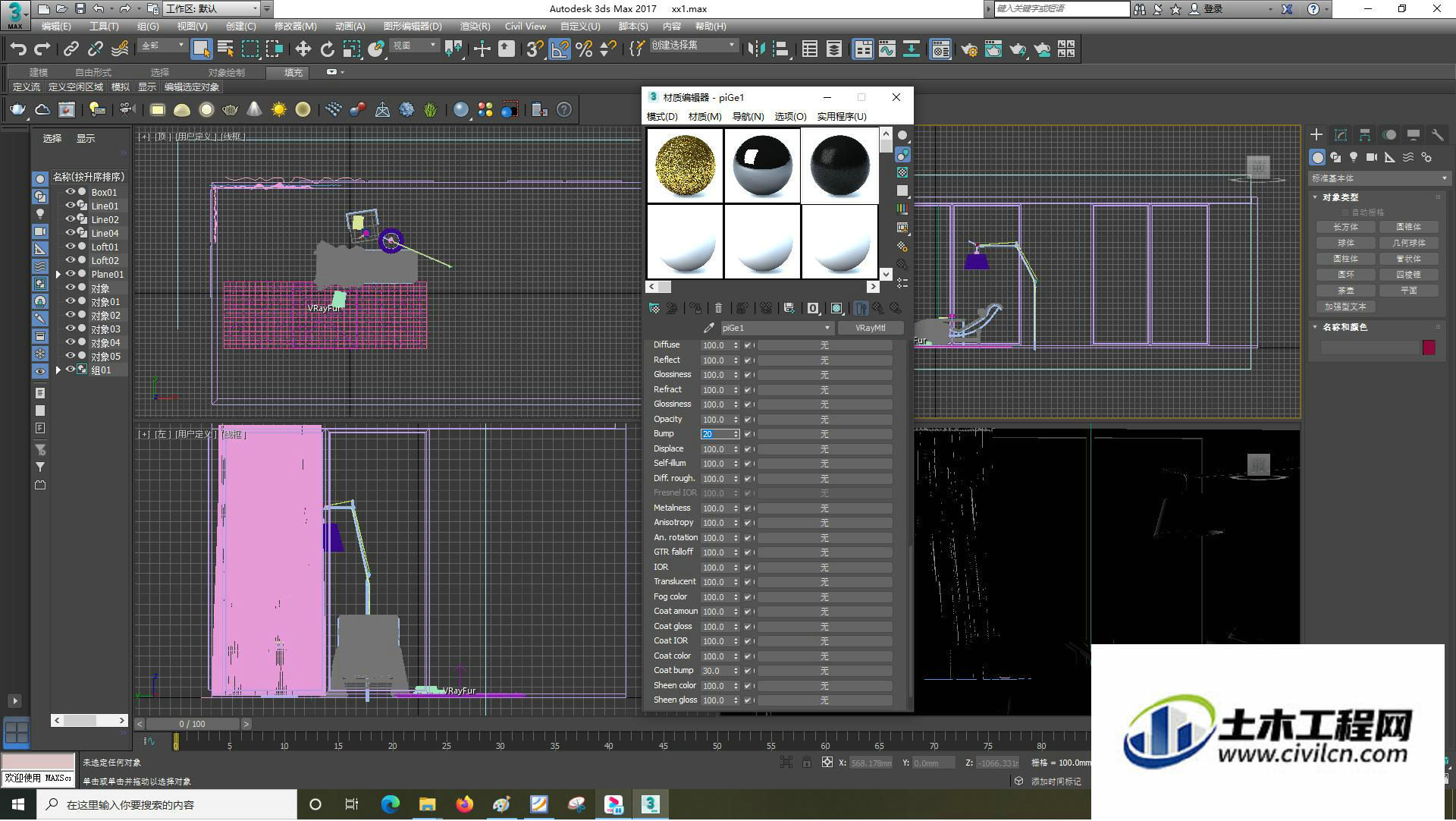Screen dimensions: 1456x821
Task: Toggle Loft01 visibility eye
Action: pos(70,247)
